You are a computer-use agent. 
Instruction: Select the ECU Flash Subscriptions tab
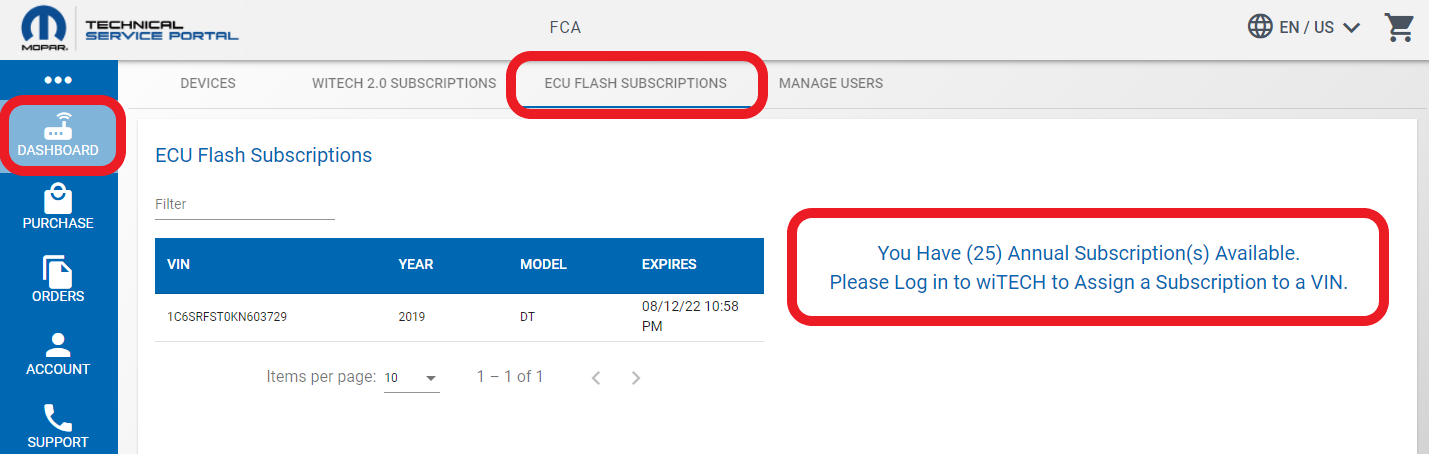(635, 83)
